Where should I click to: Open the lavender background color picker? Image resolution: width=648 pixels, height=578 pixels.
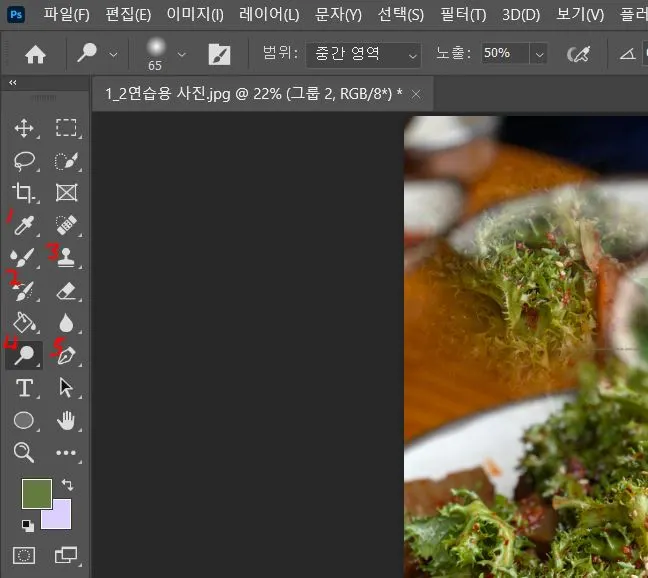click(x=61, y=518)
